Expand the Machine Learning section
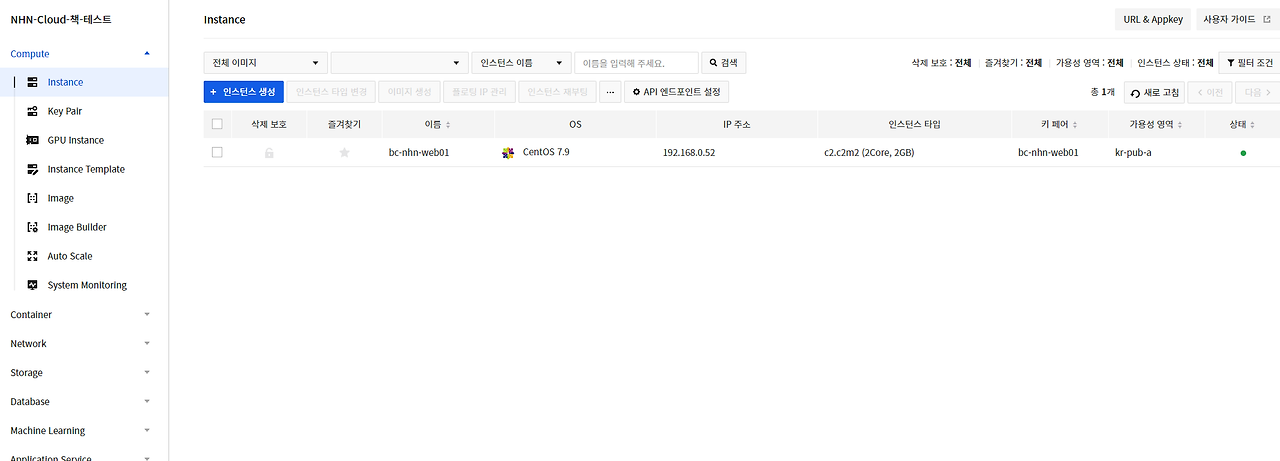 click(147, 430)
